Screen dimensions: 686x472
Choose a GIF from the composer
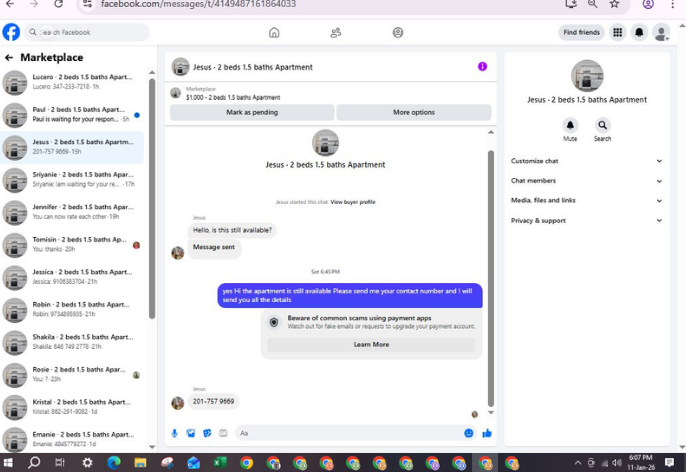point(223,433)
